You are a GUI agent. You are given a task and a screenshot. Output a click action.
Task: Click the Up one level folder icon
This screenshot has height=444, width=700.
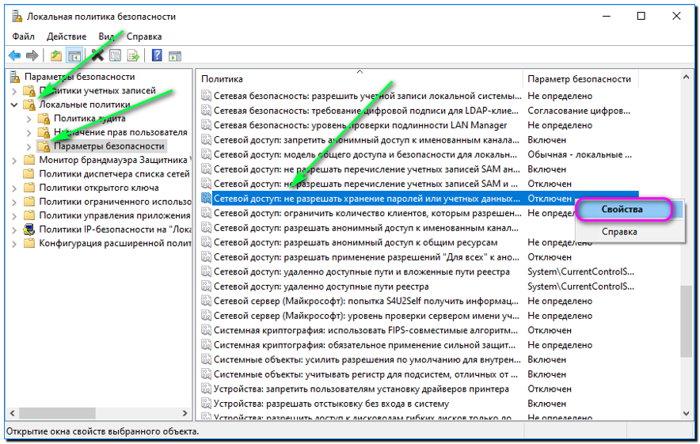56,56
